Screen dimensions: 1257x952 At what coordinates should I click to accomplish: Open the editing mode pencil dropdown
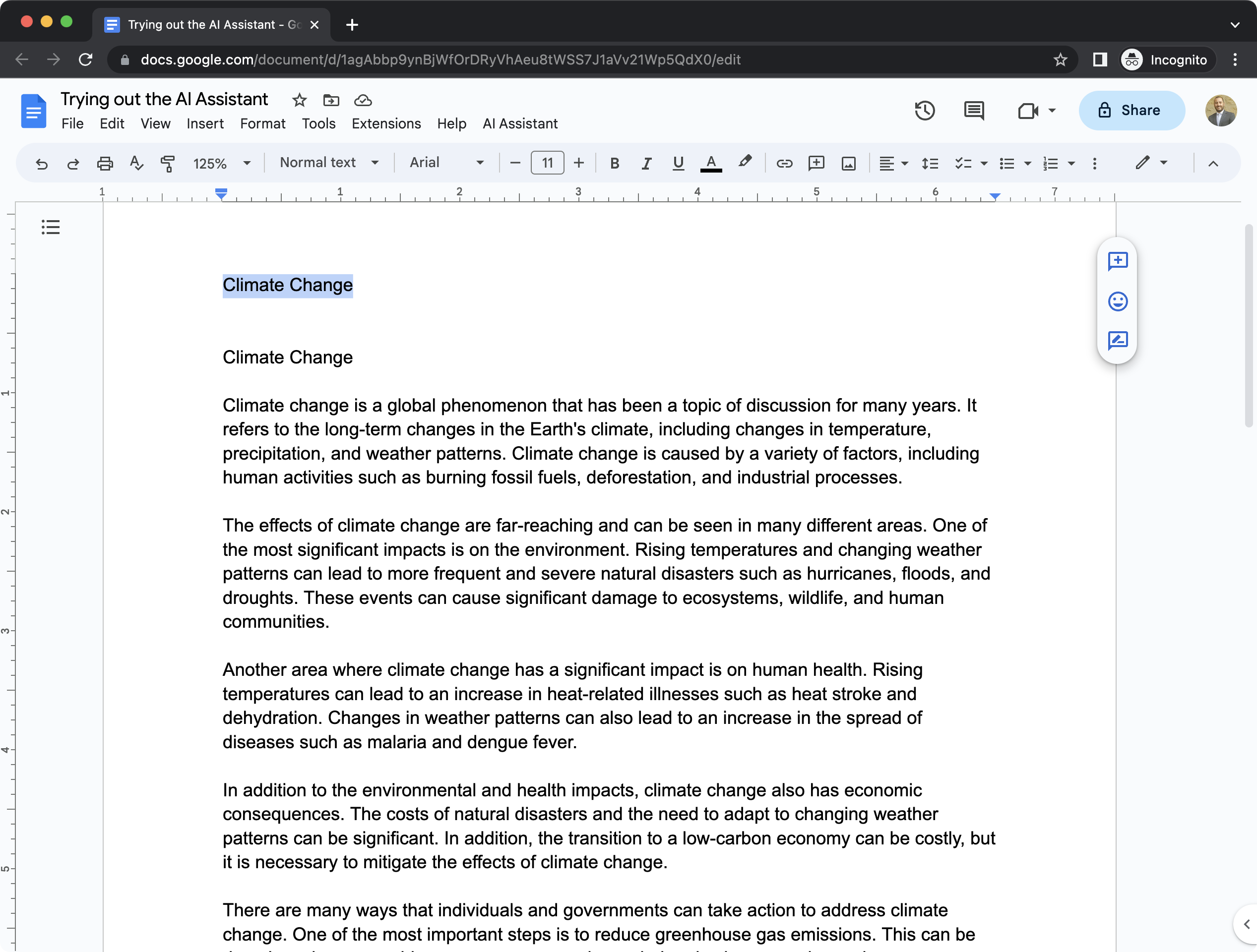pos(1151,163)
